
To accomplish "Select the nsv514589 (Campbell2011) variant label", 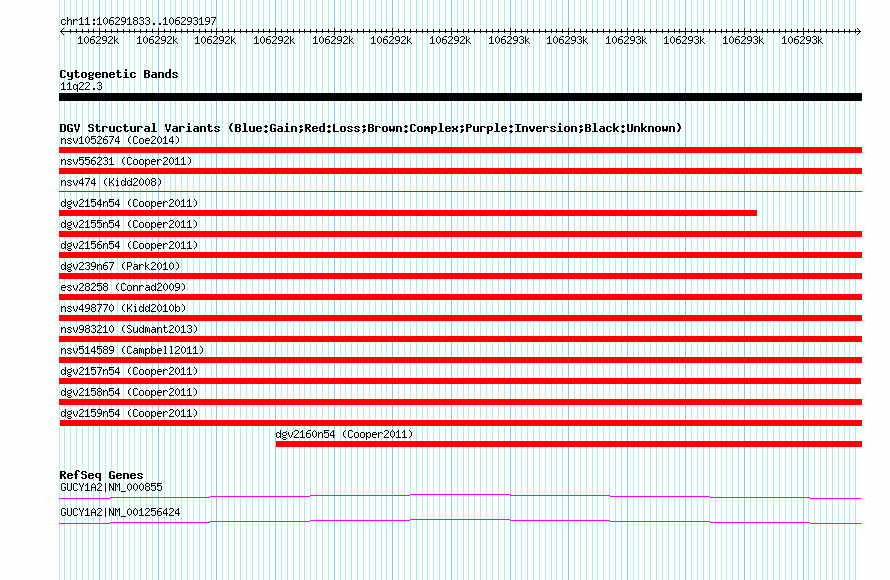I will 132,350.
